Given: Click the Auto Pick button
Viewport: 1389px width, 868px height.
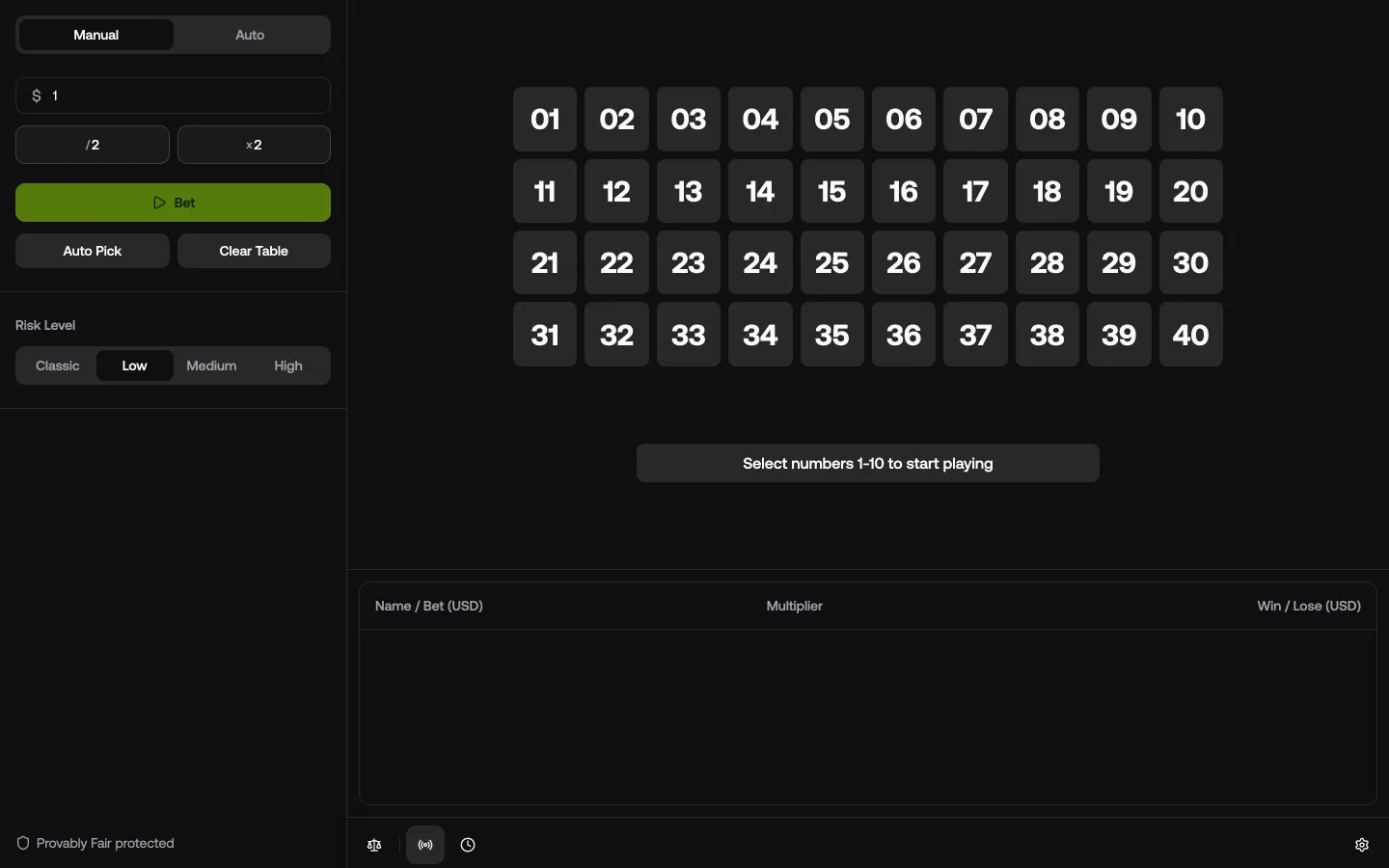Looking at the screenshot, I should (93, 251).
